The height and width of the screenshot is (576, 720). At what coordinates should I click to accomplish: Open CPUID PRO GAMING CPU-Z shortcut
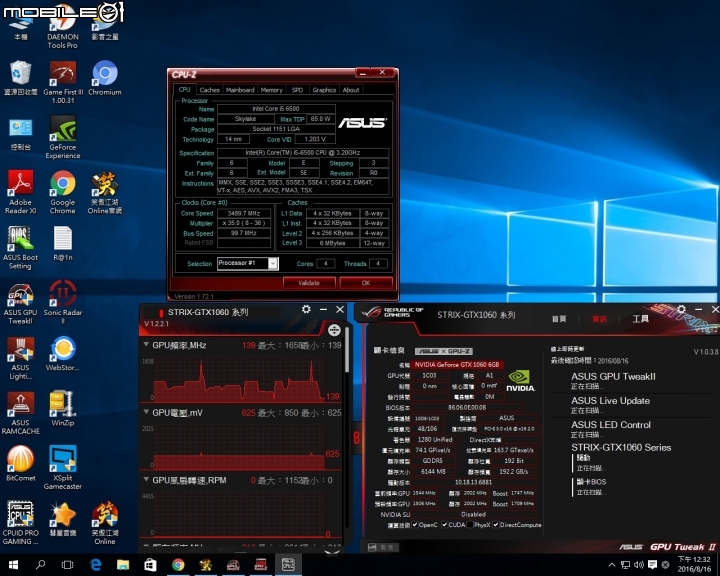(x=20, y=523)
